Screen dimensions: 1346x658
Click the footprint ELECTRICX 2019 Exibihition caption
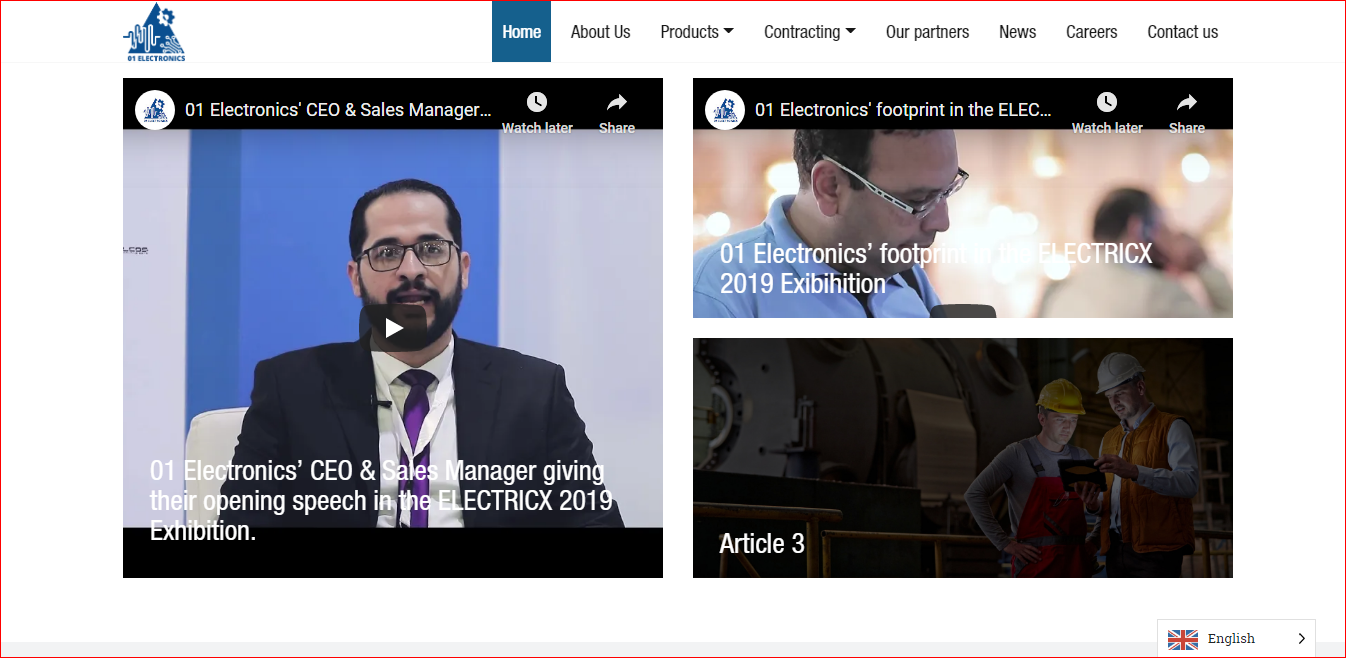click(x=936, y=268)
